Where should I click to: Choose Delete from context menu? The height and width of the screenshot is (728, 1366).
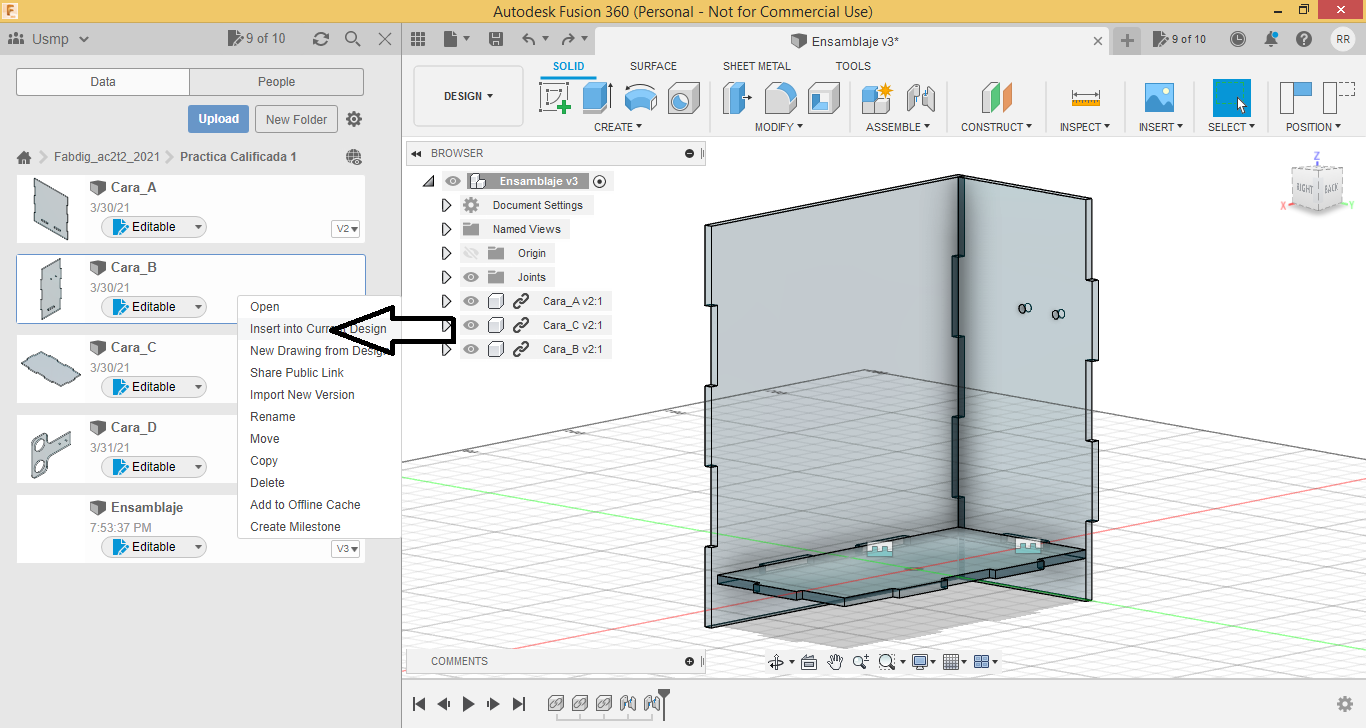pyautogui.click(x=267, y=483)
